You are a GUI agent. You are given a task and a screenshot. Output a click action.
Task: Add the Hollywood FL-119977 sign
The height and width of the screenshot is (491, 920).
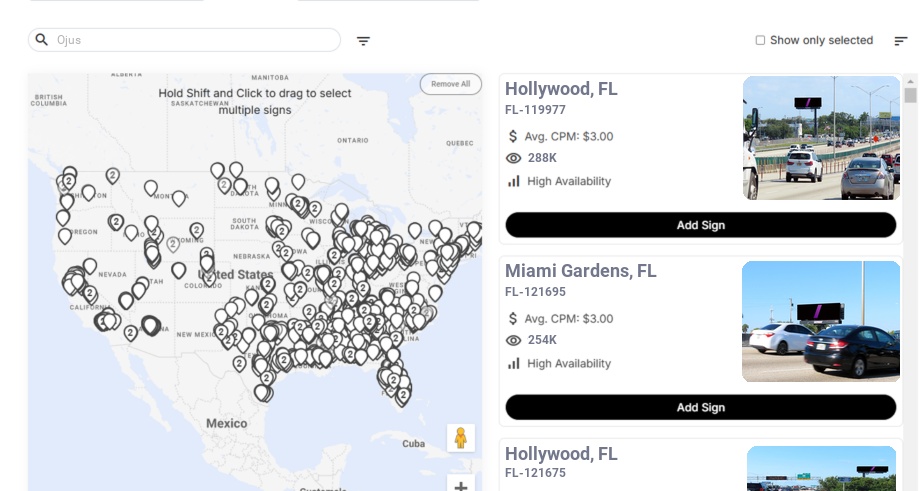(x=700, y=225)
